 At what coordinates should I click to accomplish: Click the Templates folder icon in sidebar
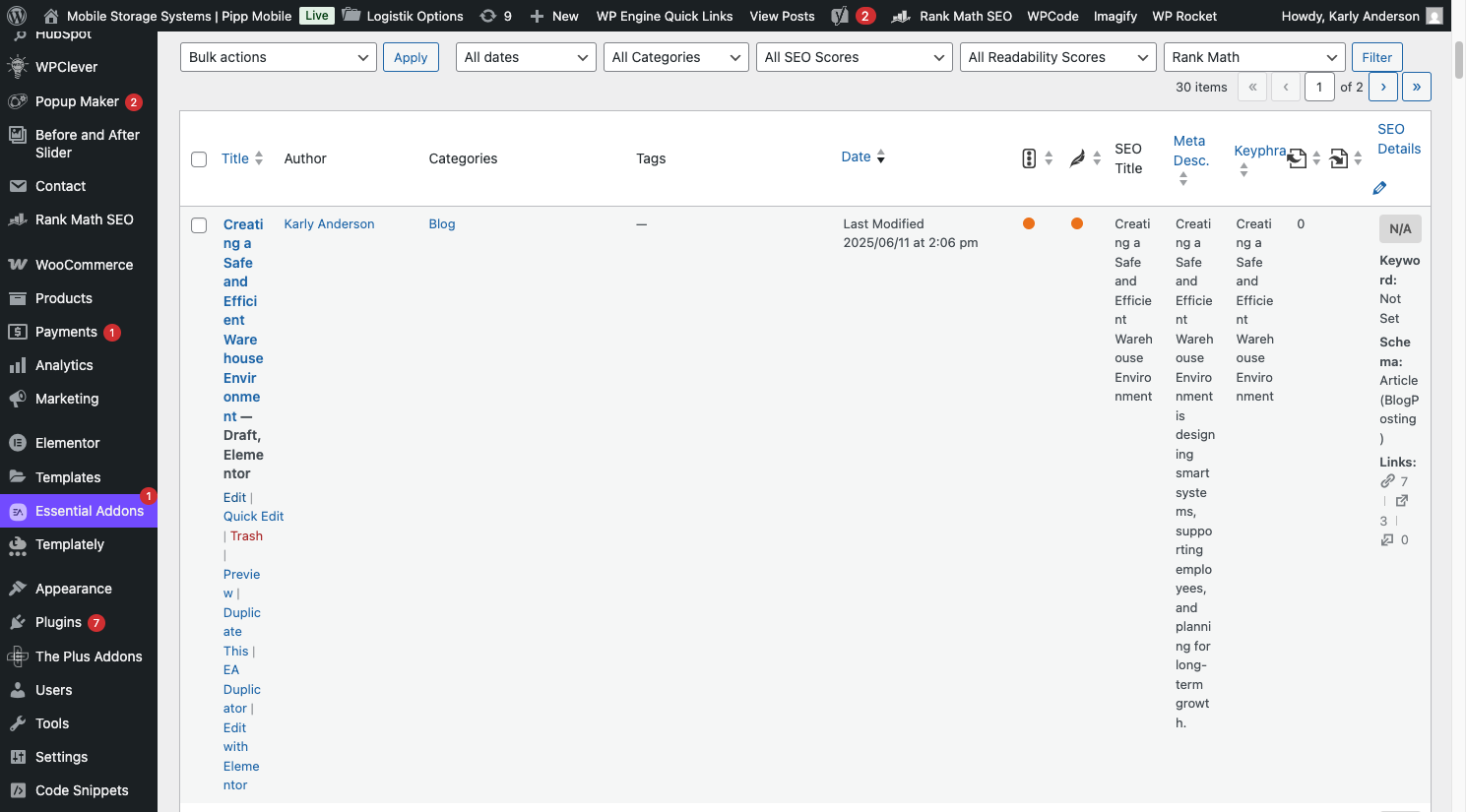click(x=18, y=476)
